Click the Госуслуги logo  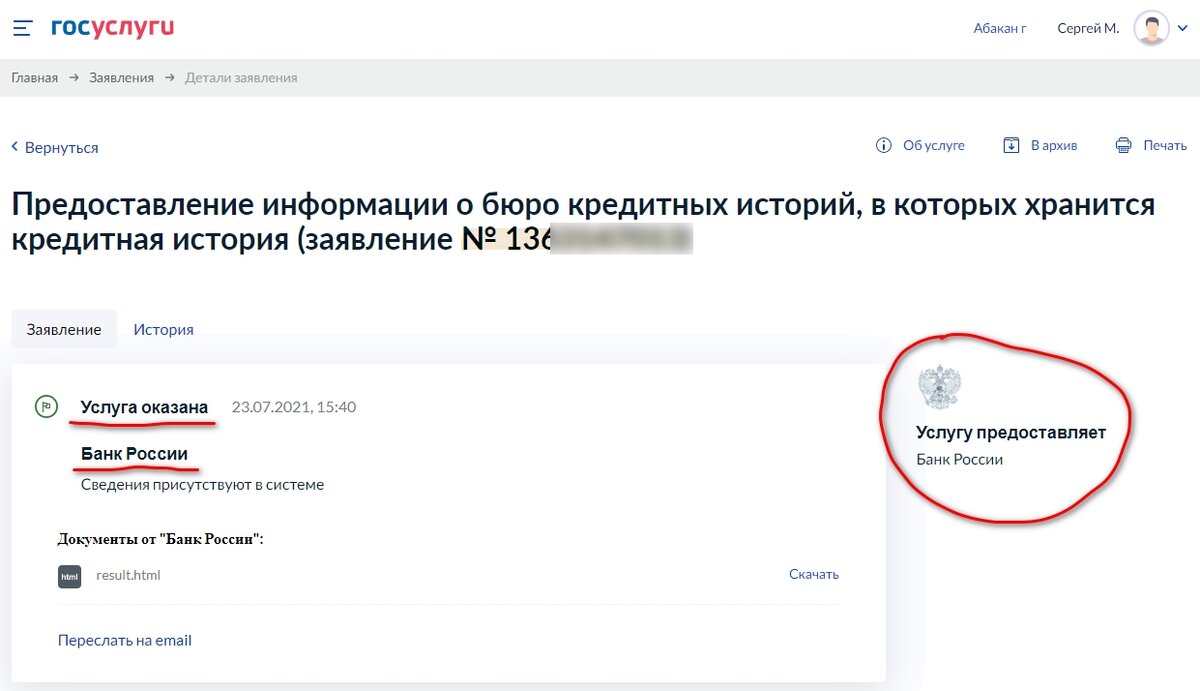[x=112, y=27]
